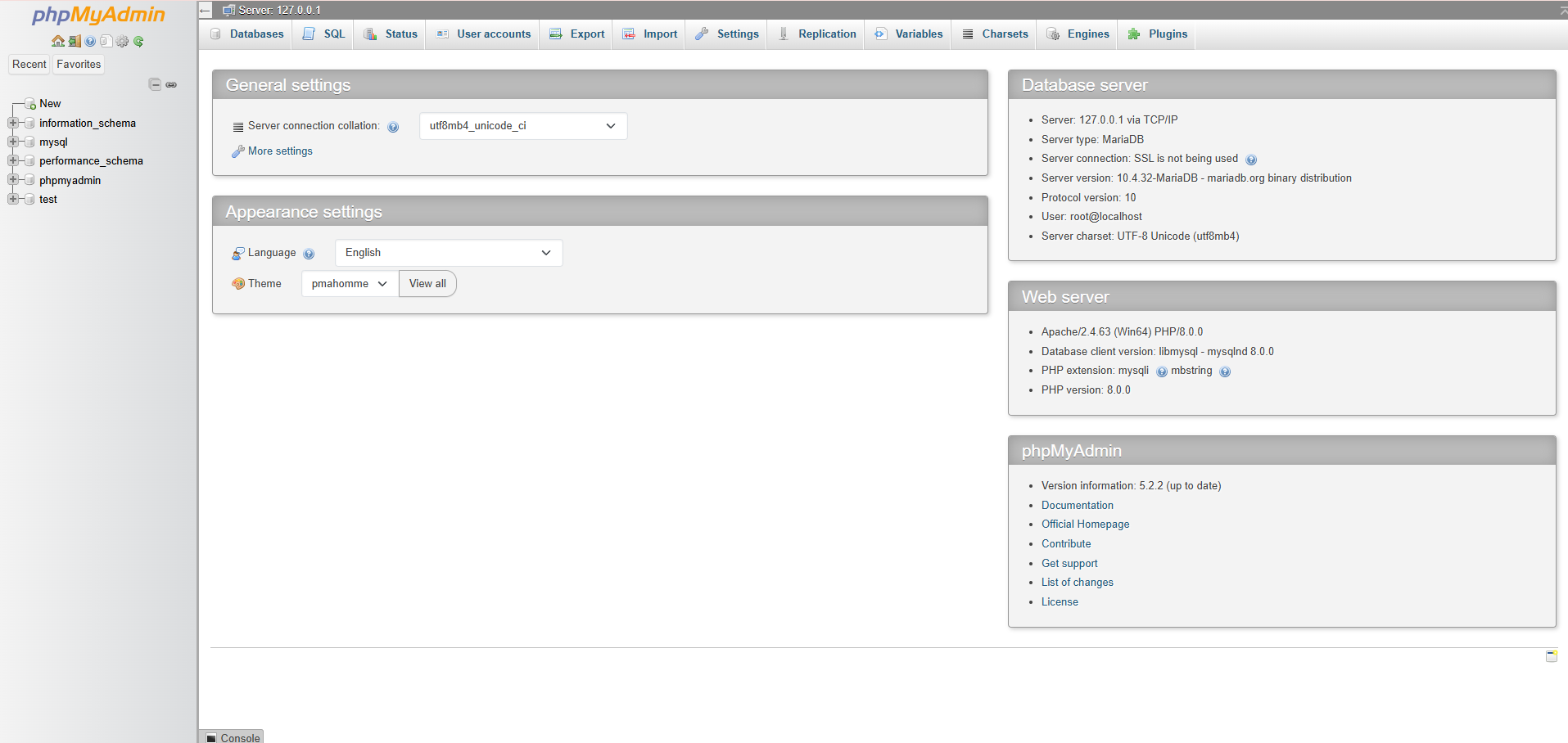This screenshot has width=1568, height=743.
Task: Open the Server connection collation dropdown
Action: click(523, 126)
